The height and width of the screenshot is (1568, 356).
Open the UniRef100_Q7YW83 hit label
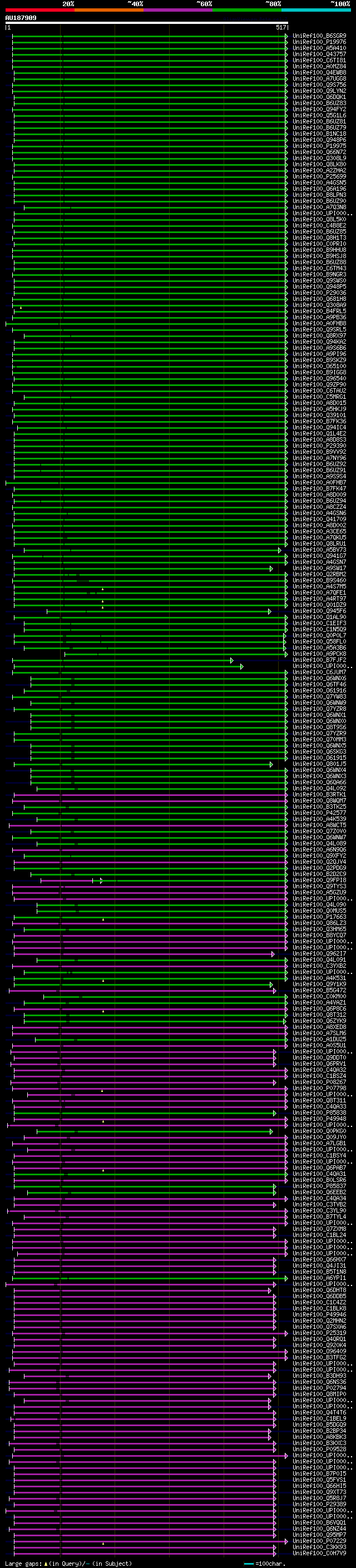click(319, 696)
